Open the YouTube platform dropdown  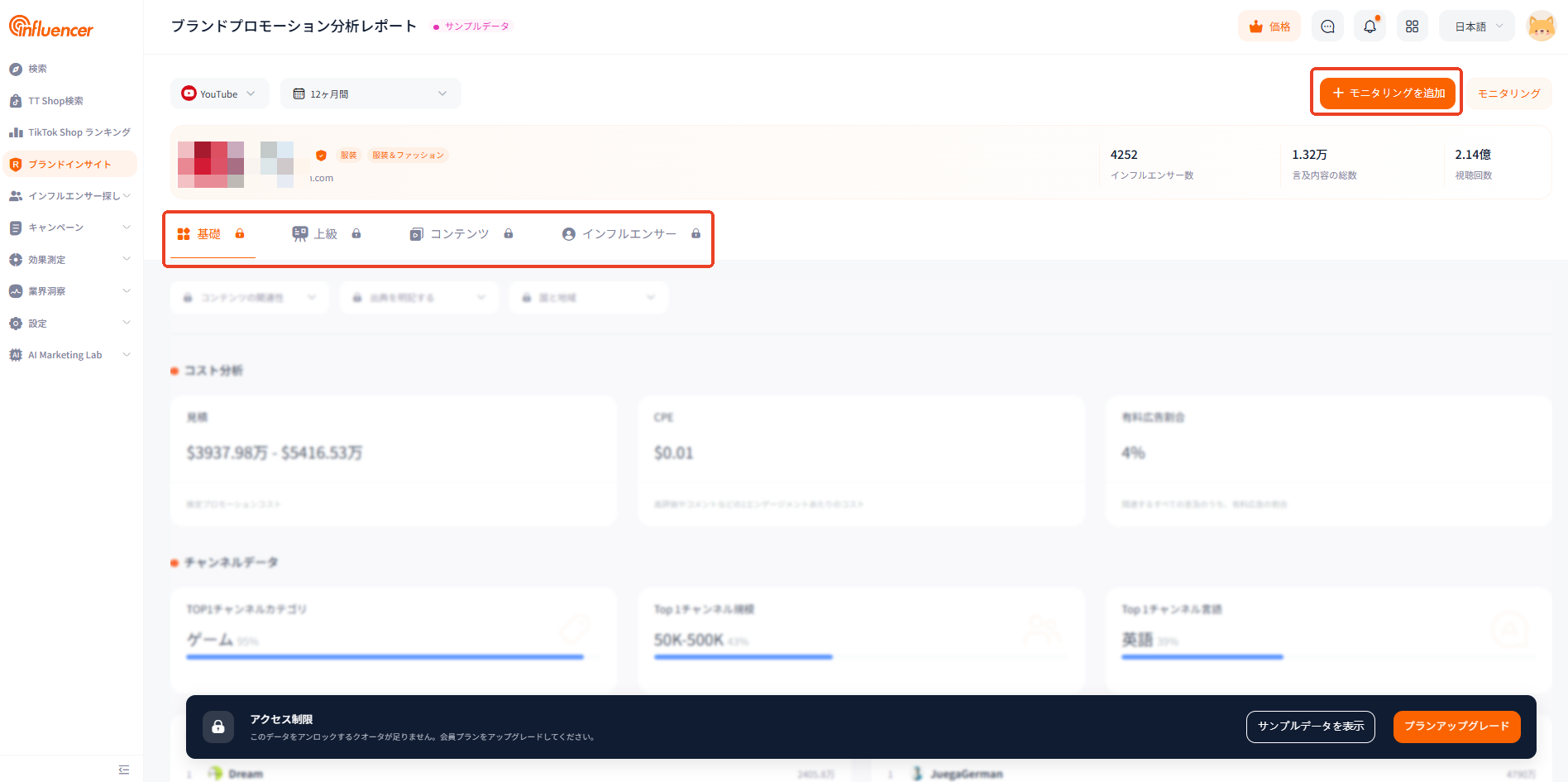[219, 94]
